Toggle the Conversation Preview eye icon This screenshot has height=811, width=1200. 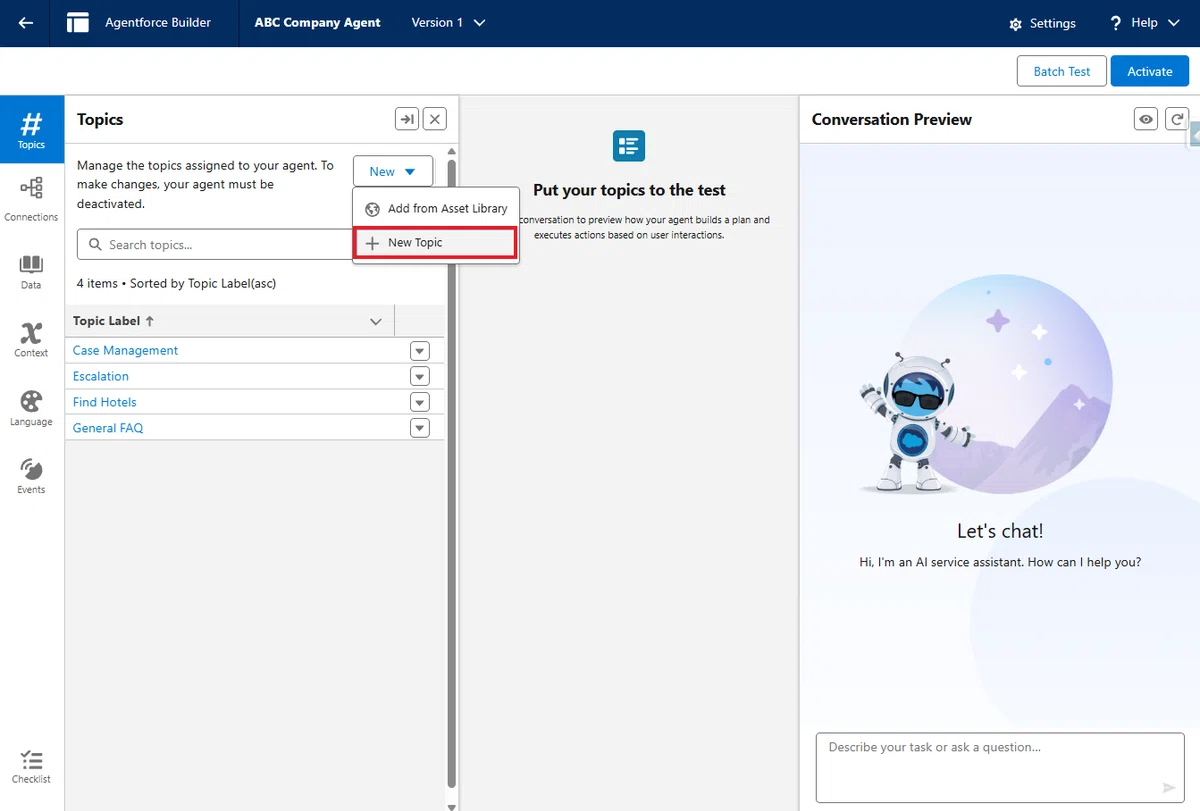1146,119
